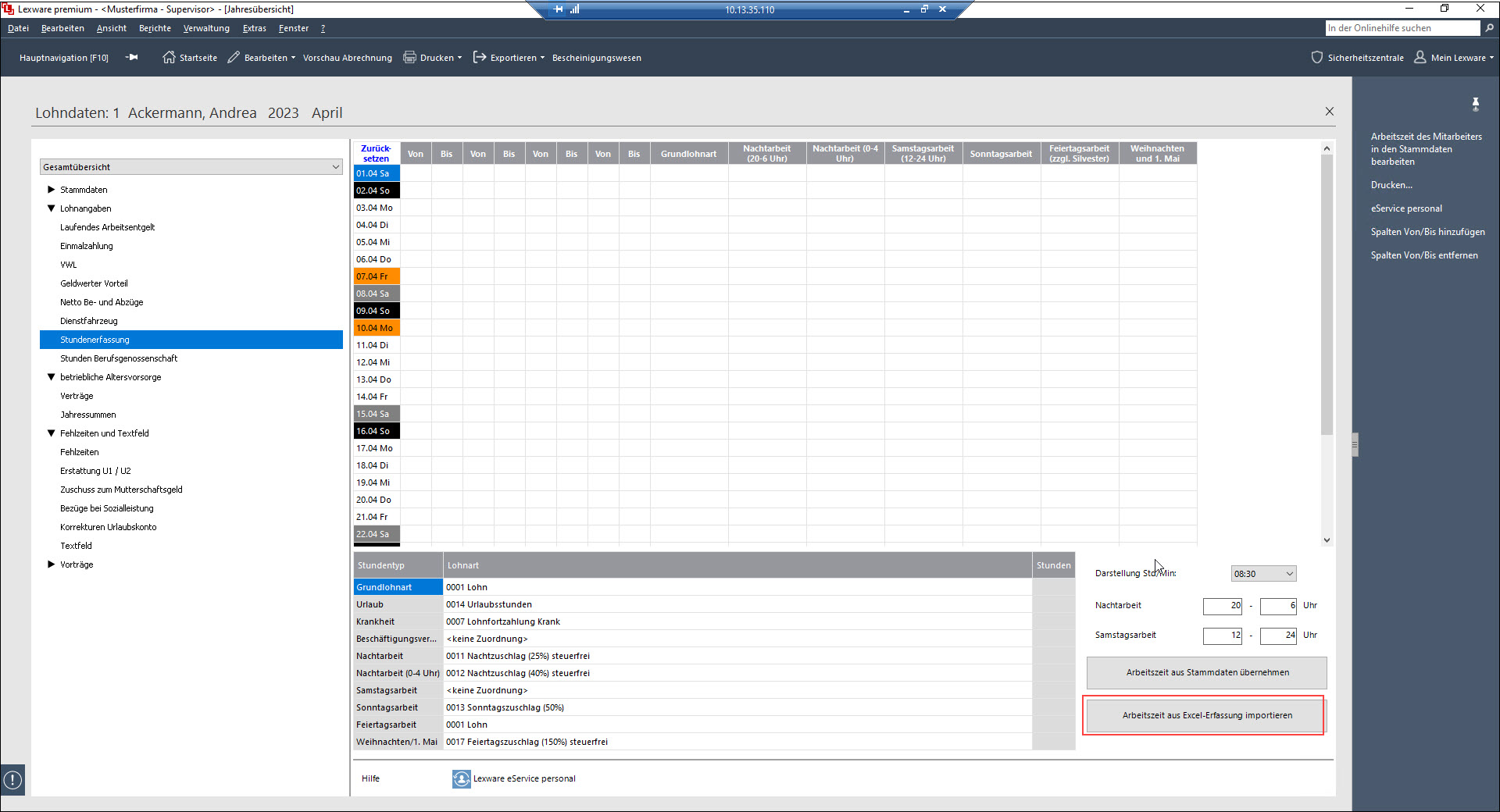Collapse betriebliche Altersvorsorge node
The image size is (1500, 812).
tap(52, 376)
